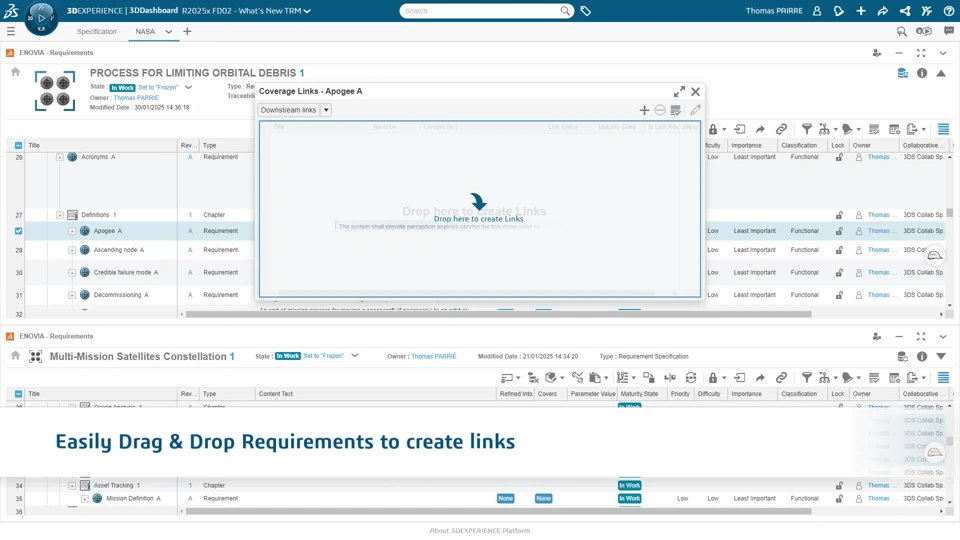
Task: Click the column customization icon in the Coverage Links dialog
Action: coord(676,110)
